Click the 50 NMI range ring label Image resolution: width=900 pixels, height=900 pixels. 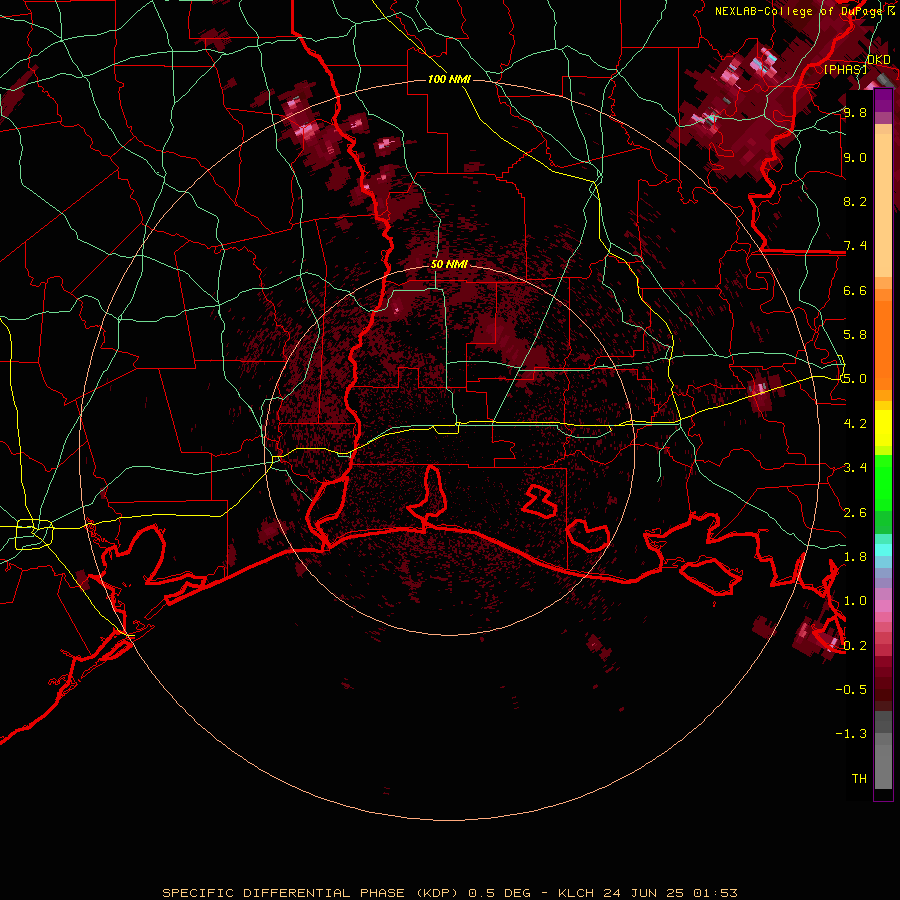[x=449, y=264]
